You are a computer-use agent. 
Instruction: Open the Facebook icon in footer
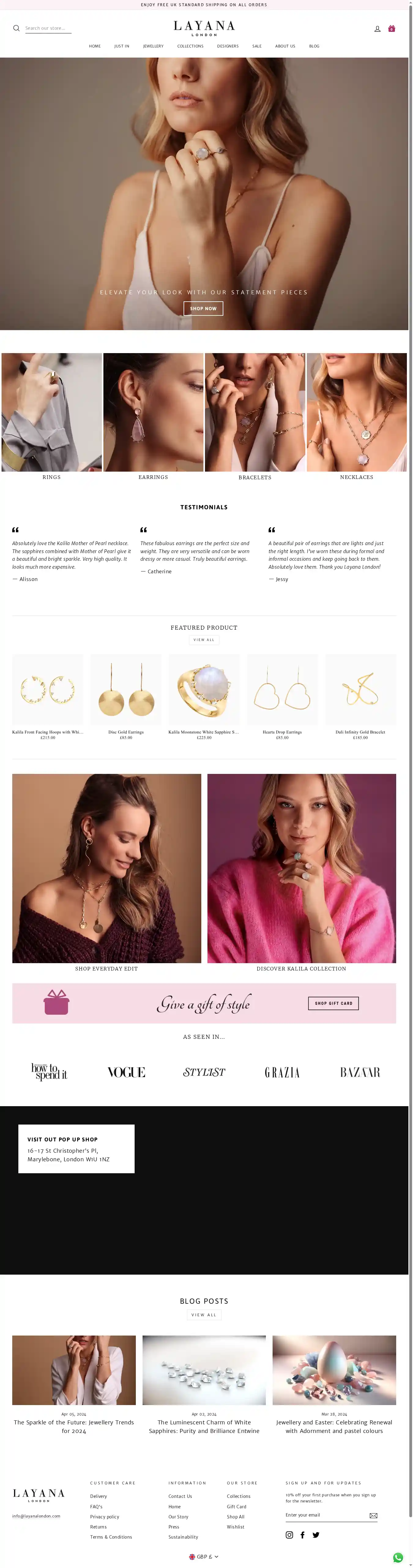click(x=303, y=1535)
